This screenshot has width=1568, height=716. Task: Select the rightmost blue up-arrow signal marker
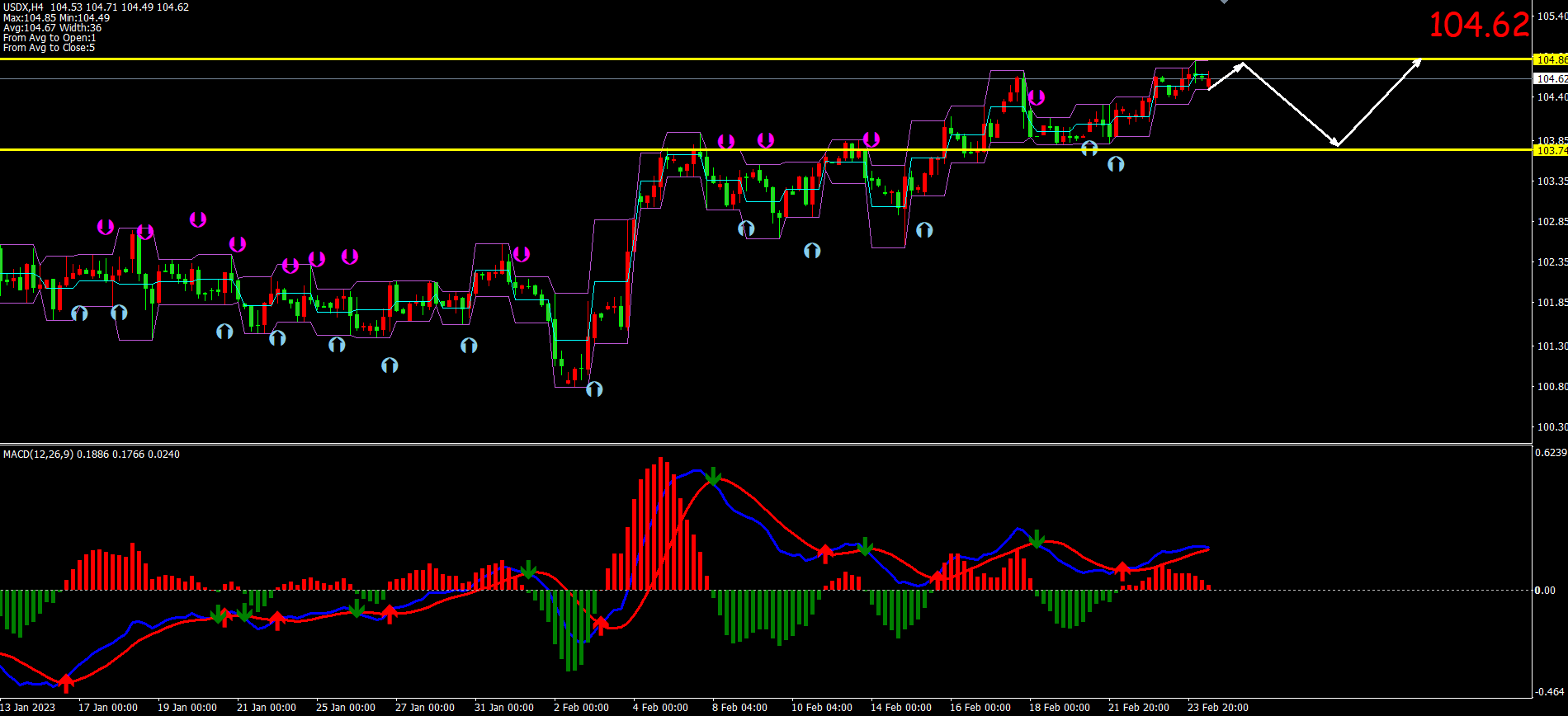point(1116,164)
